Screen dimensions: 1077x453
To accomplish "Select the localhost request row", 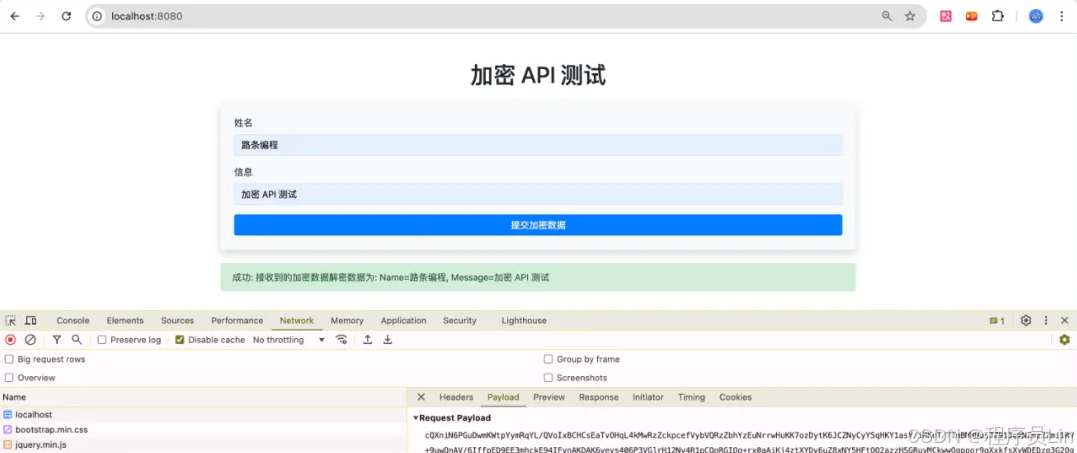I will 203,415.
